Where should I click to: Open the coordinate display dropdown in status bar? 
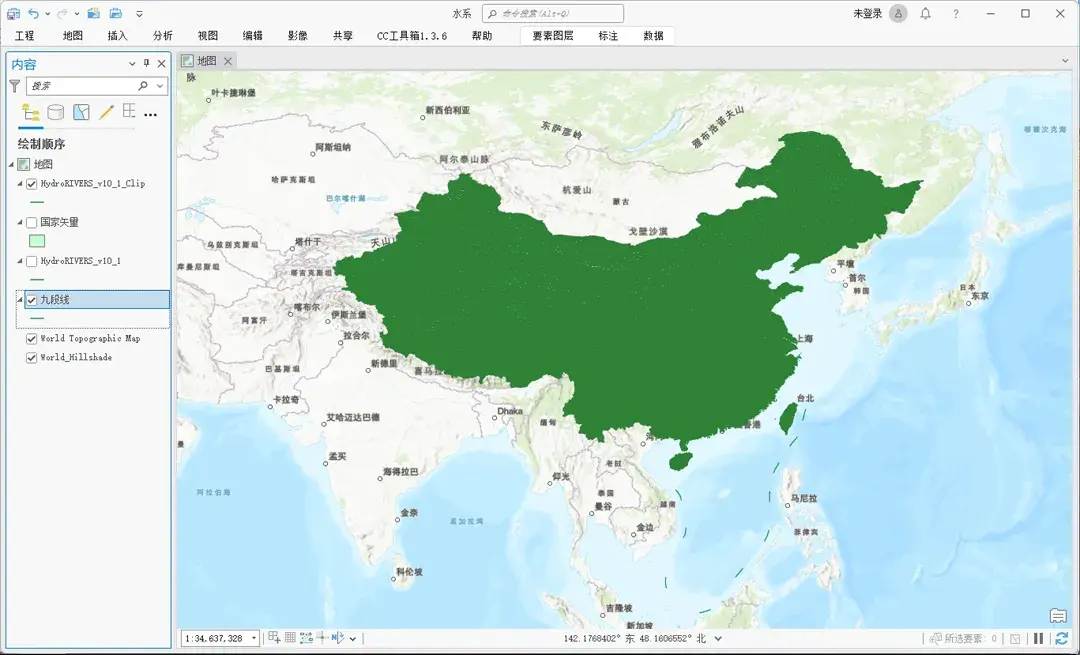(718, 637)
